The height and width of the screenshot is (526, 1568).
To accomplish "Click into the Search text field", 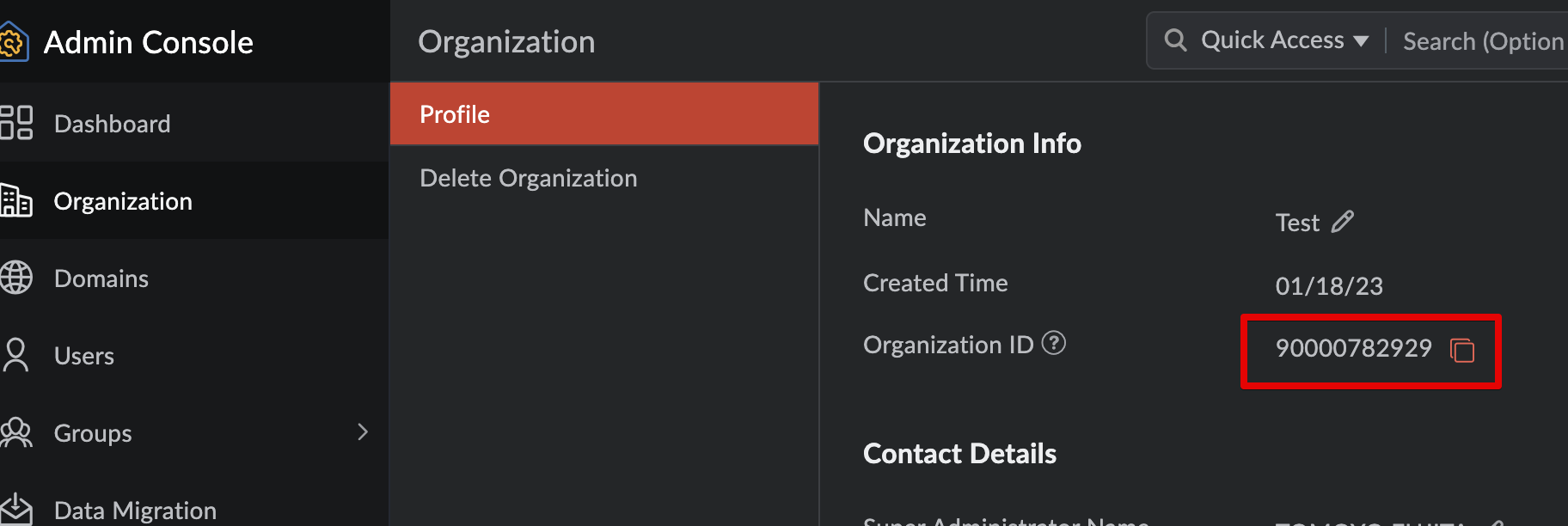I will [x=1482, y=41].
